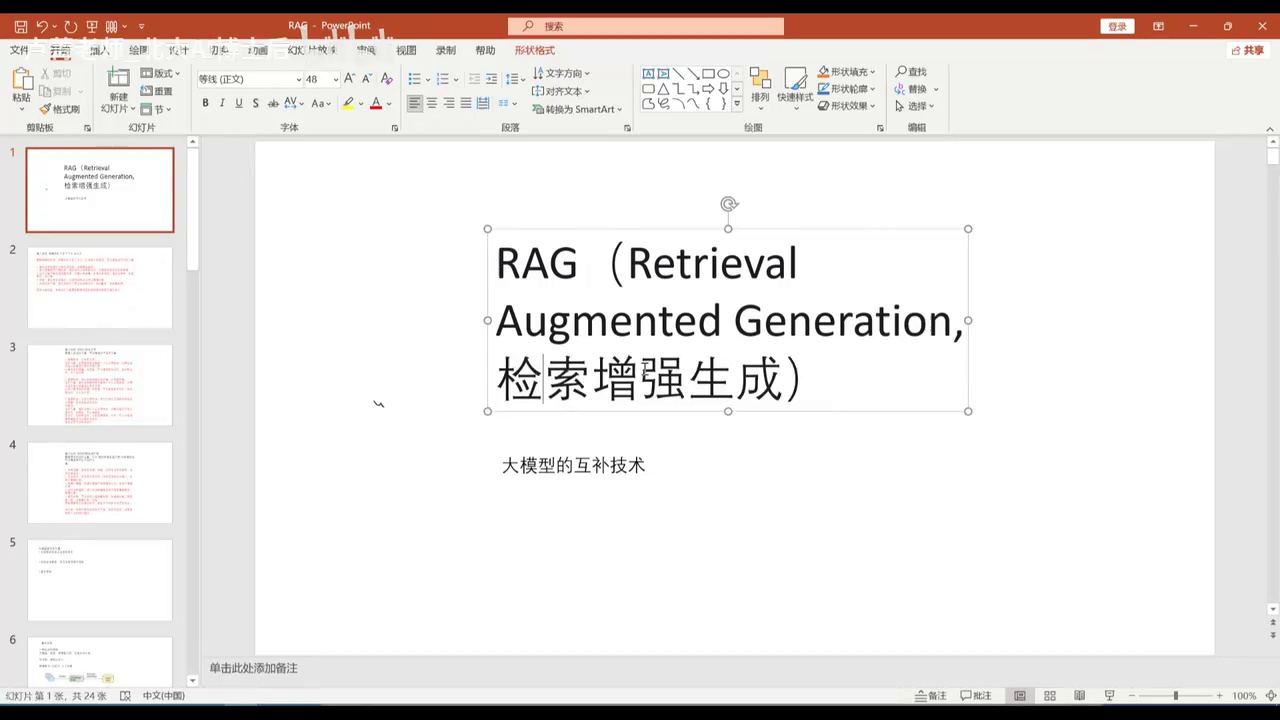Switch to the 录制 recording tab
This screenshot has height=720, width=1280.
(446, 50)
